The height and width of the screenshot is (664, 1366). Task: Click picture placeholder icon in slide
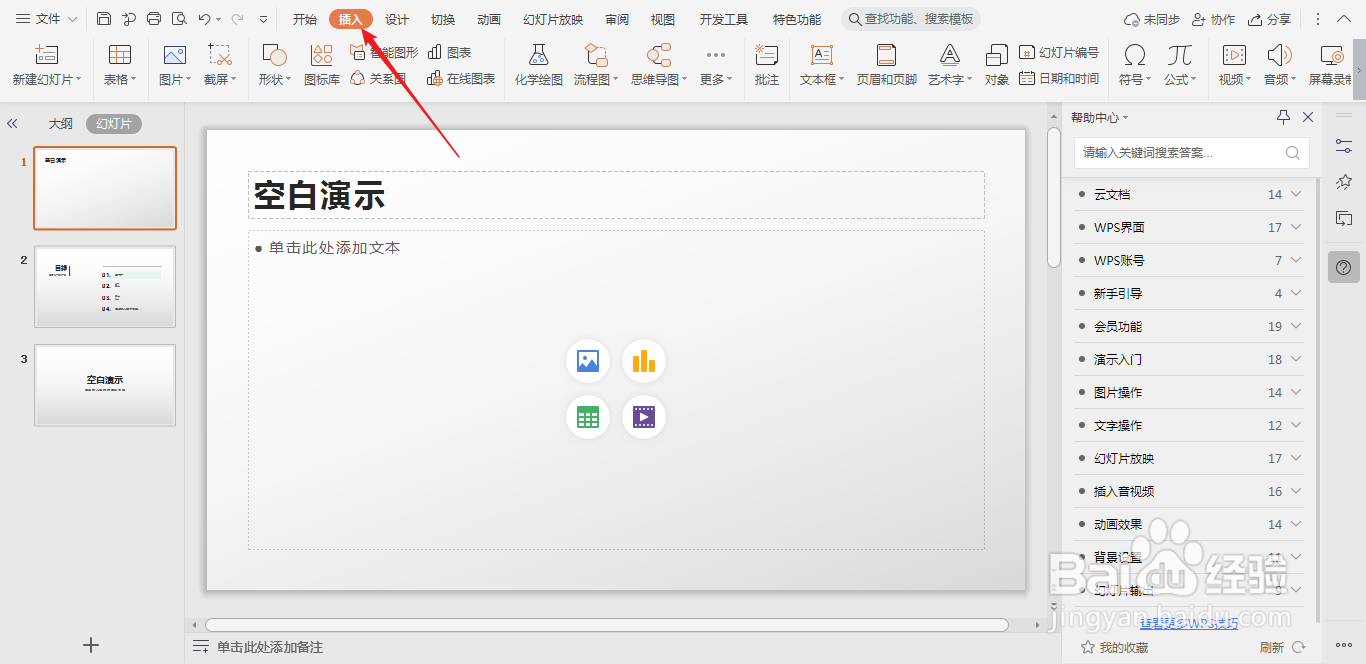tap(588, 361)
